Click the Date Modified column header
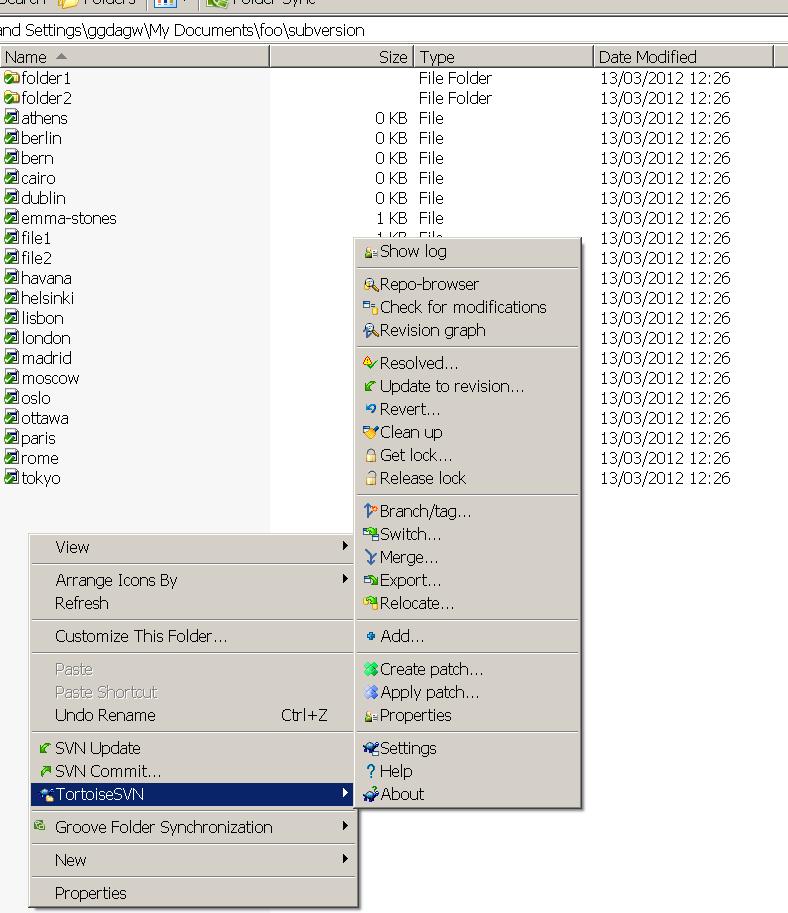 point(647,57)
